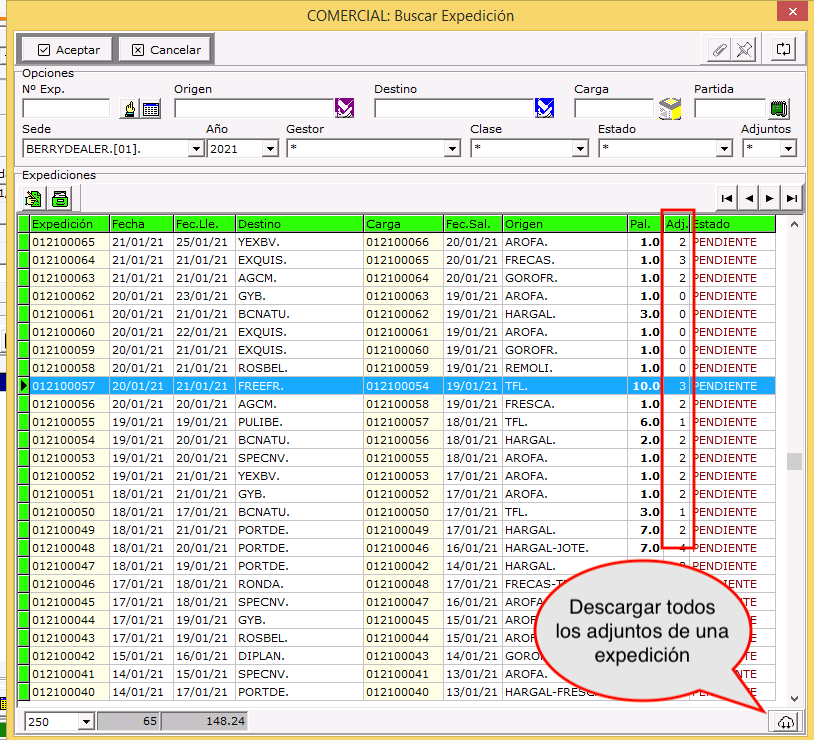This screenshot has height=740, width=814.
Task: Sort by the Destino column header
Action: [x=298, y=224]
